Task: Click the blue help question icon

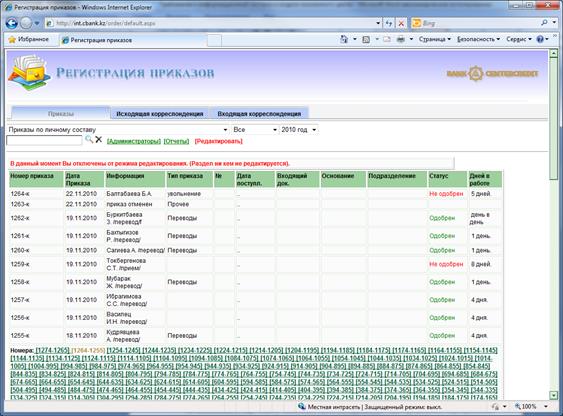Action: [540, 39]
